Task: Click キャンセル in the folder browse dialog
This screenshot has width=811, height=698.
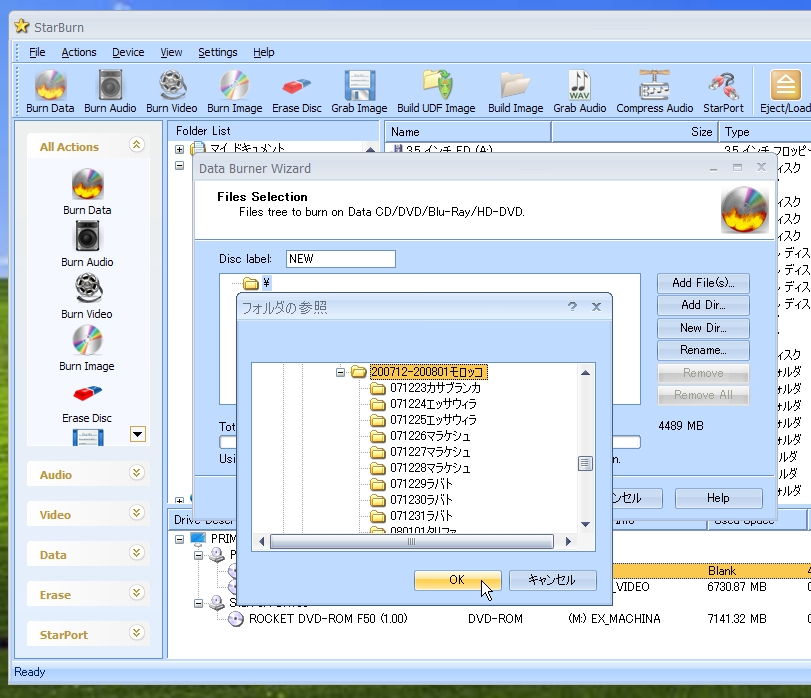Action: coord(552,580)
